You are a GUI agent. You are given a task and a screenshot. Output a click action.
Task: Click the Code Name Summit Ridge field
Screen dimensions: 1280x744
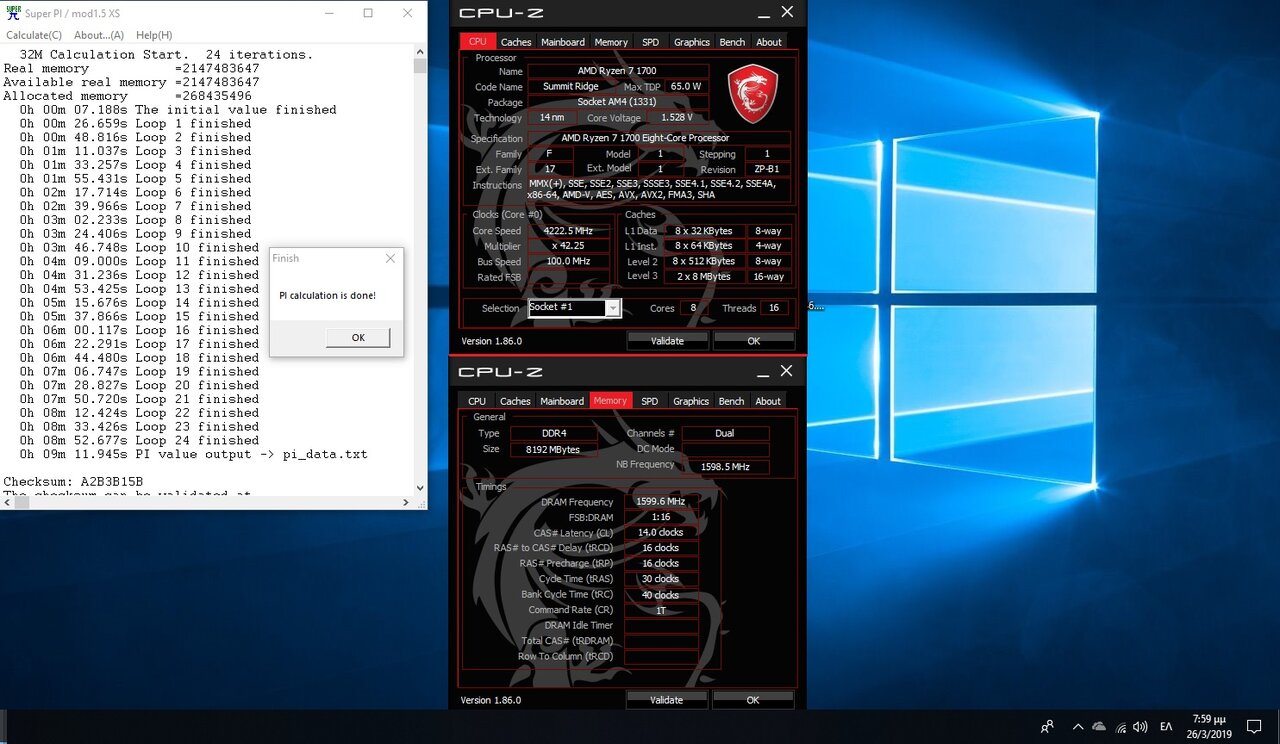point(571,86)
